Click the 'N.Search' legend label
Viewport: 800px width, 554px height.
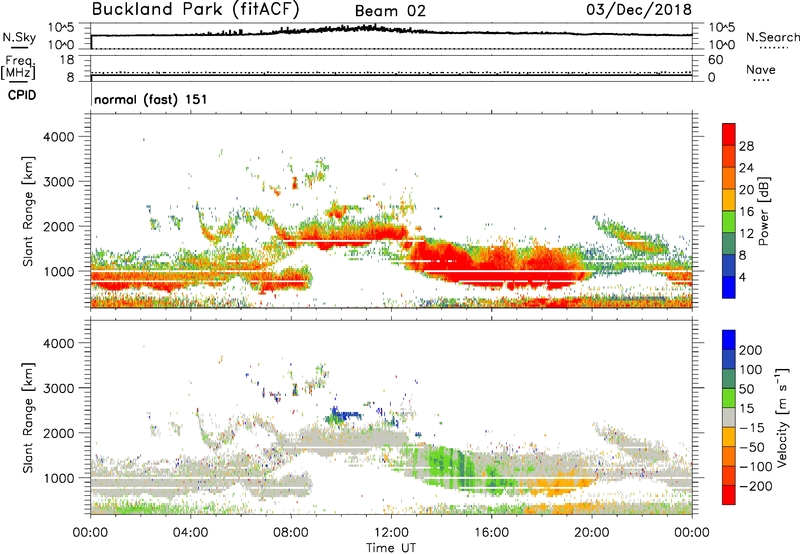coord(772,37)
